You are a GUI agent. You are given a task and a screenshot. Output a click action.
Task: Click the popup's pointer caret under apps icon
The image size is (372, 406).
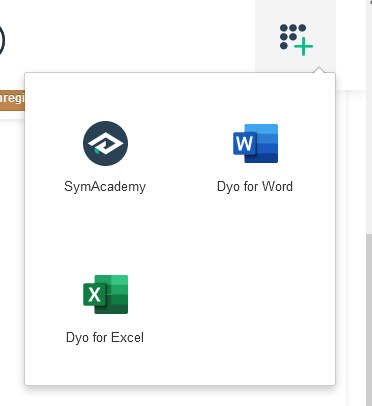(x=319, y=70)
